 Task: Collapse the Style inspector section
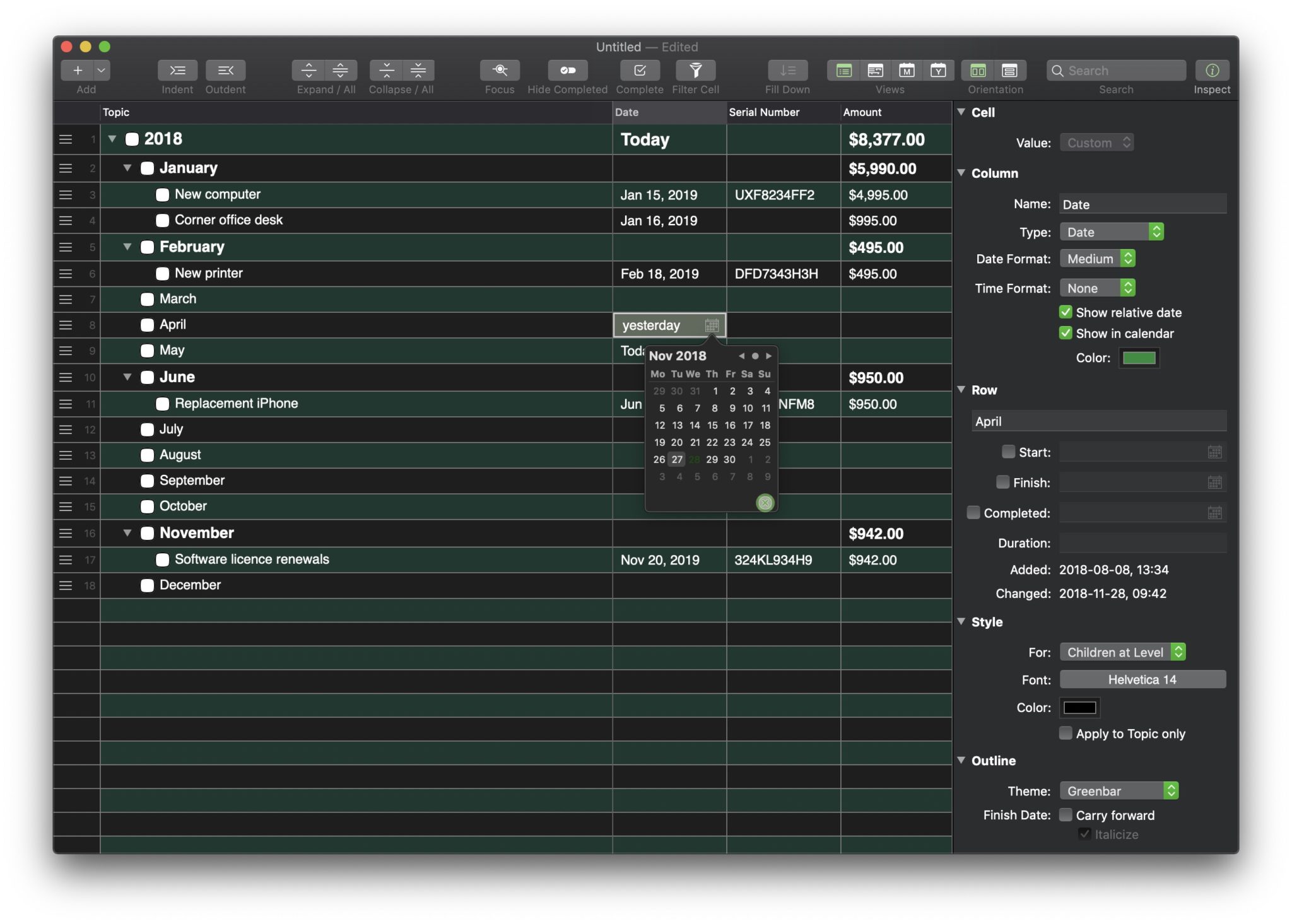coord(961,621)
